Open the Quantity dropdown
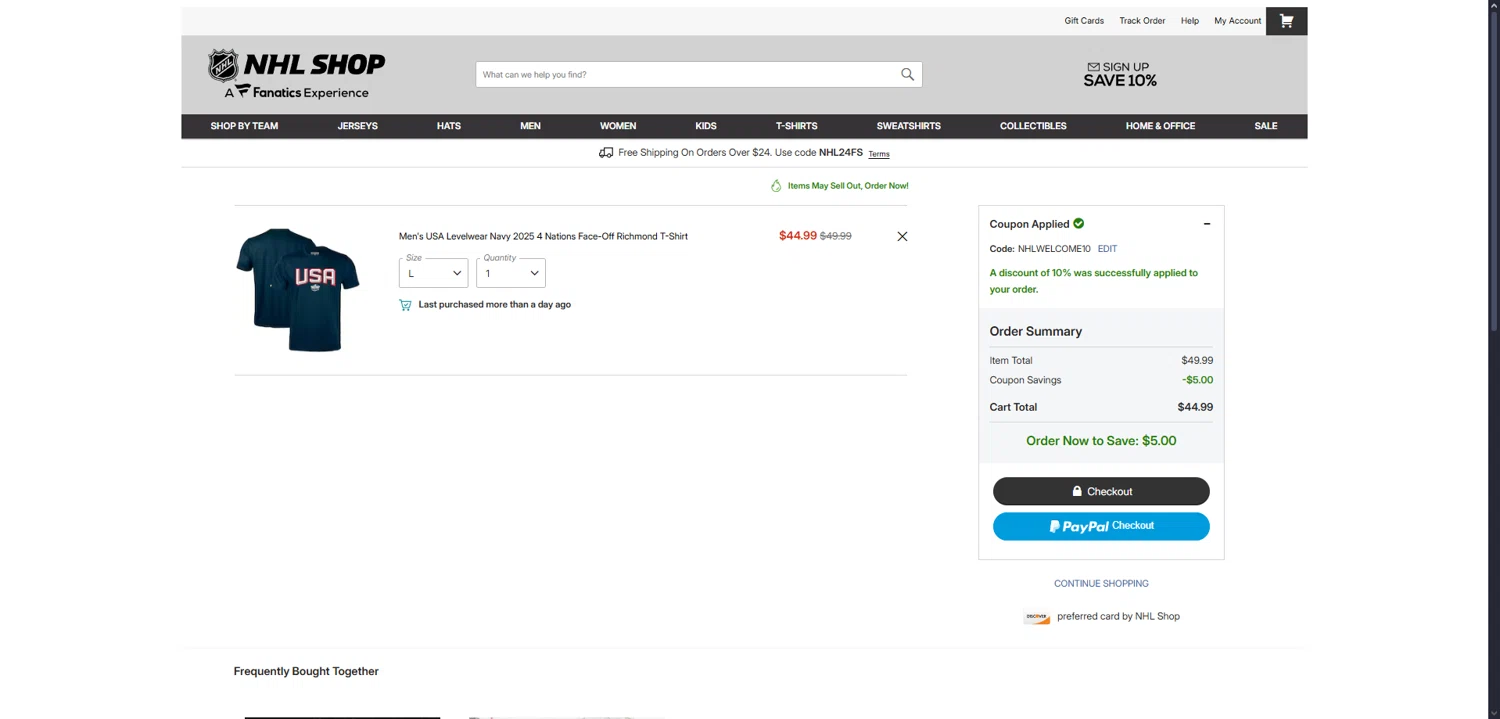Image resolution: width=1500 pixels, height=719 pixels. pyautogui.click(x=510, y=273)
